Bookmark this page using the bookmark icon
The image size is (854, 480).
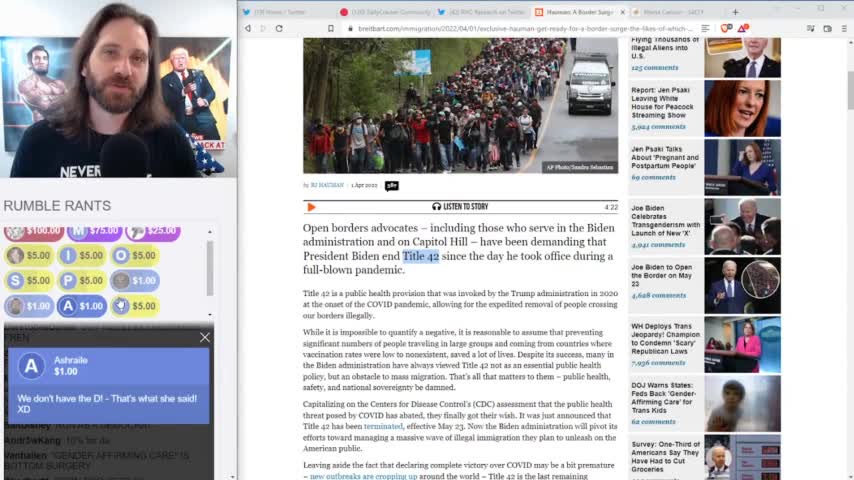pos(331,28)
